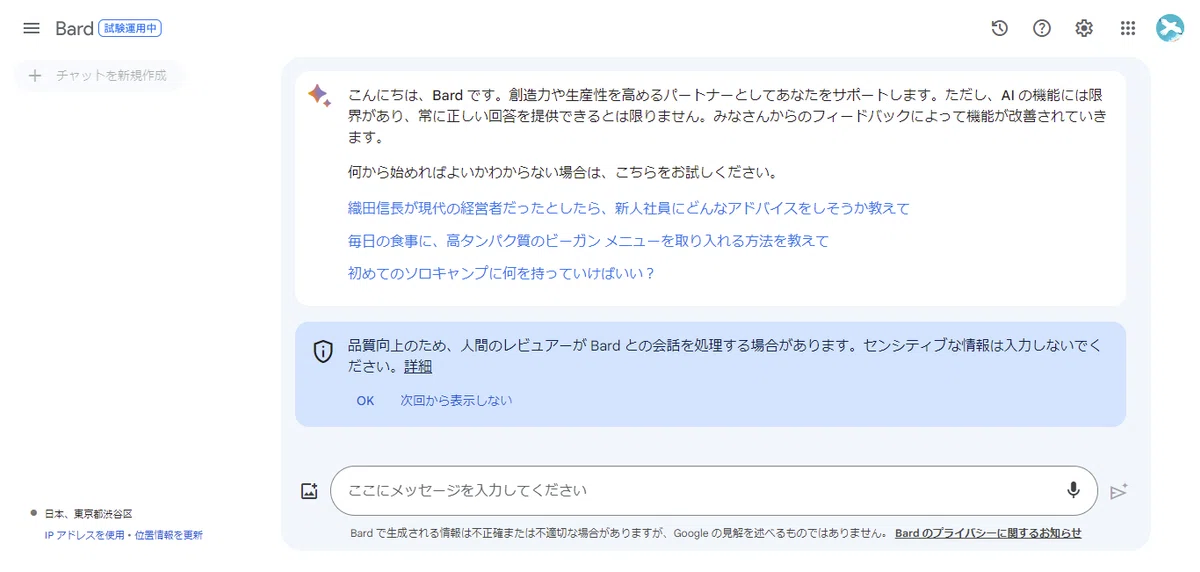Click the send message arrow icon
The height and width of the screenshot is (572, 1200).
pos(1119,491)
